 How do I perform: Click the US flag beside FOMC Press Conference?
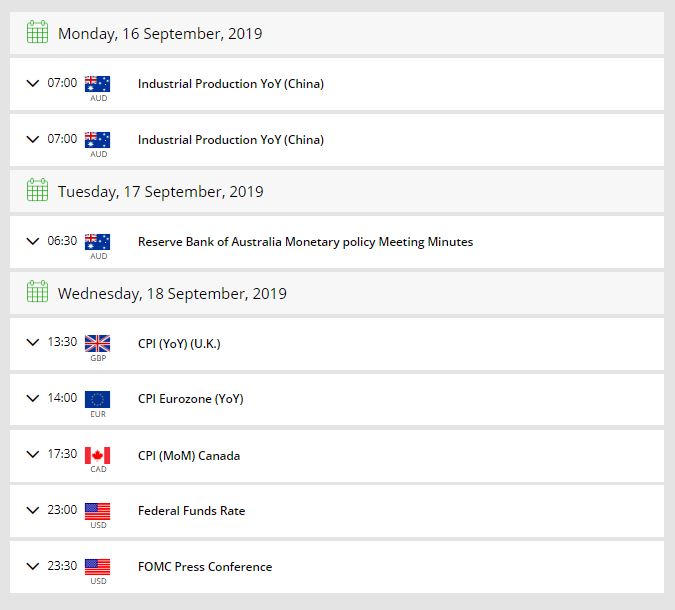(x=97, y=566)
